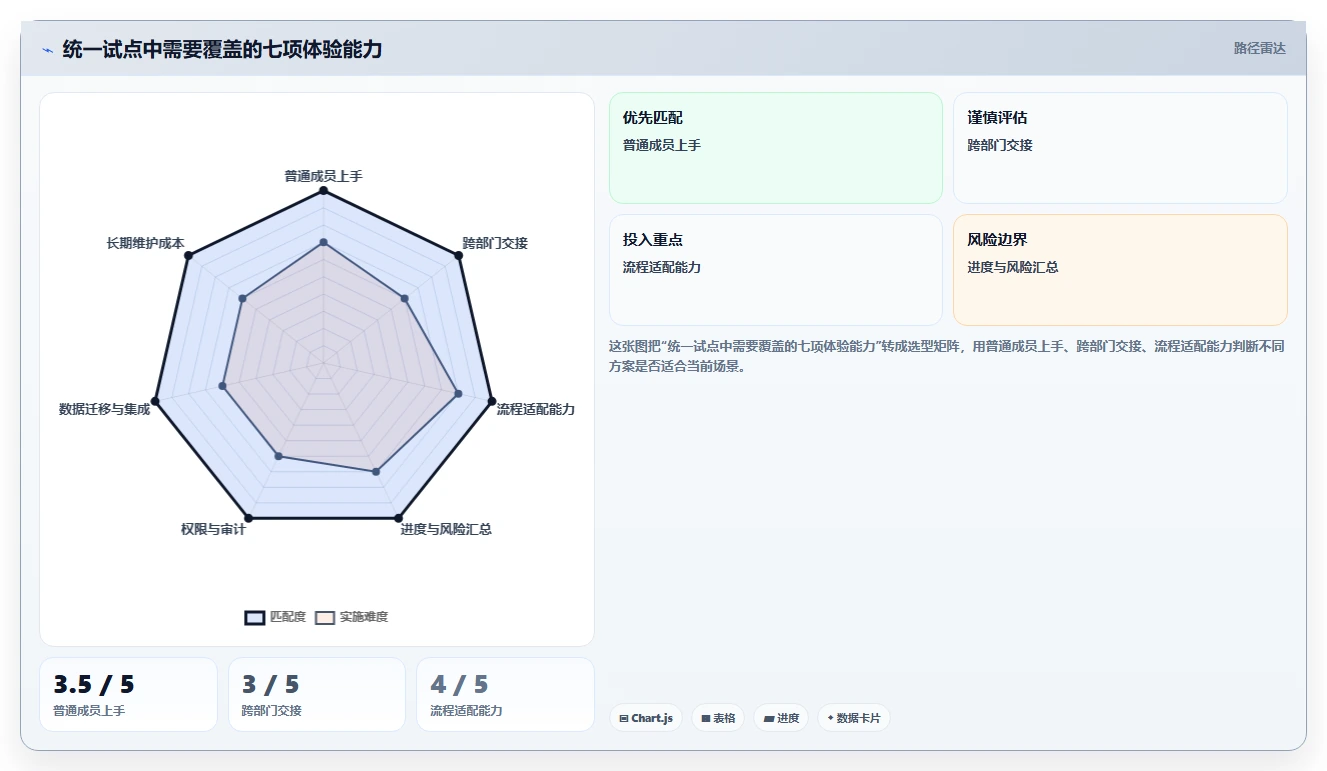1327x771 pixels.
Task: Click the 4 / 5 score value
Action: click(460, 685)
